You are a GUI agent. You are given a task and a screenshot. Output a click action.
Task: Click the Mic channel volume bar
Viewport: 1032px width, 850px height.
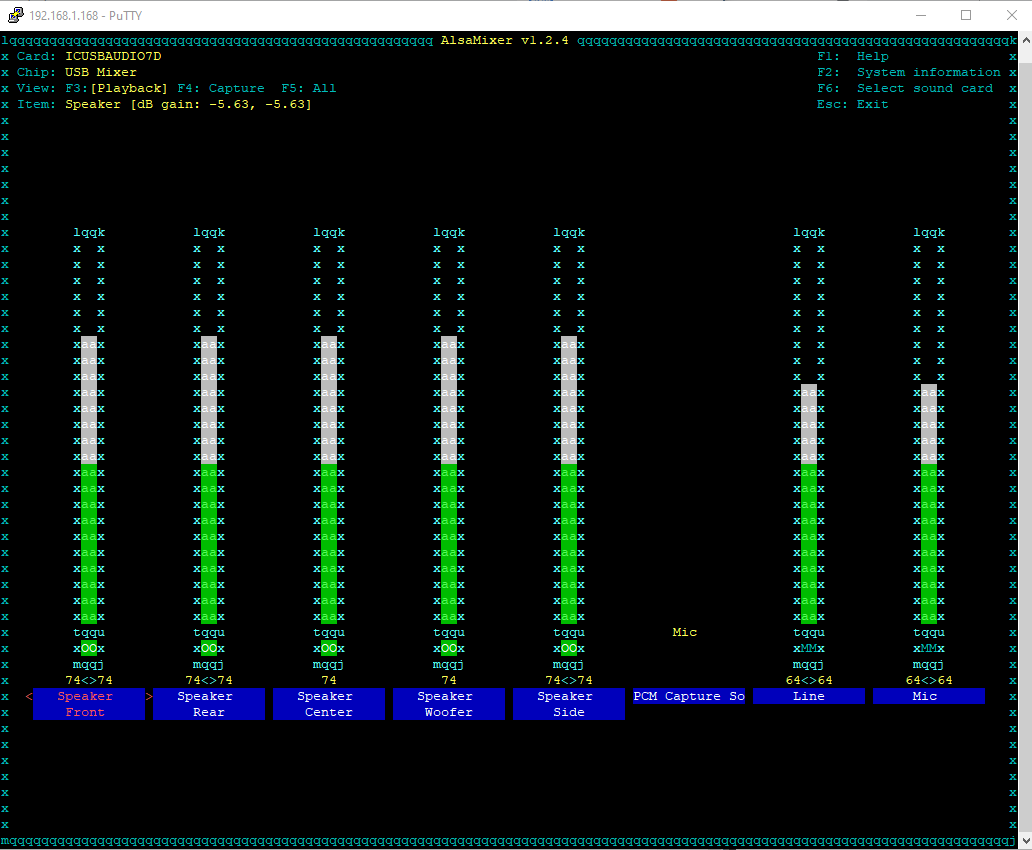coord(929,504)
